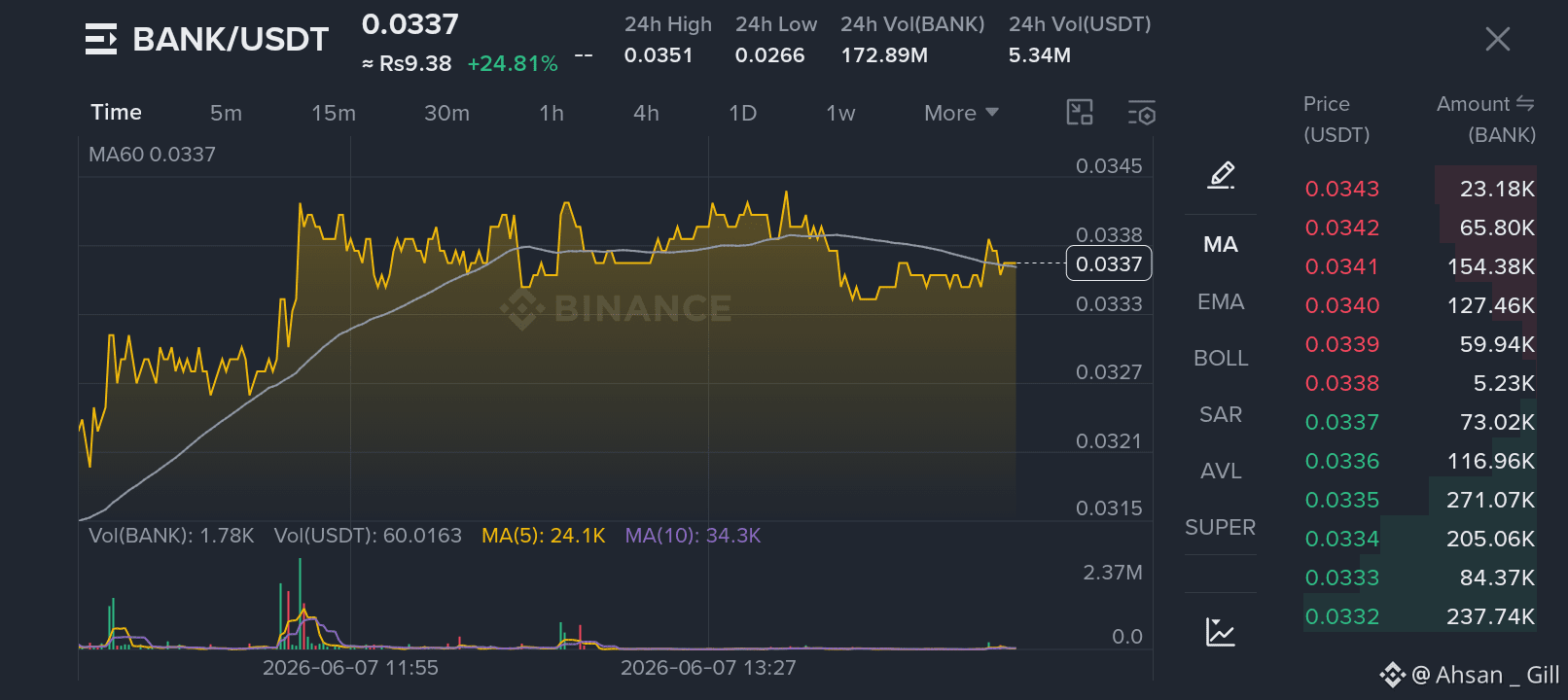Viewport: 1568px width, 700px height.
Task: Select the 30m interval
Action: coord(446,113)
